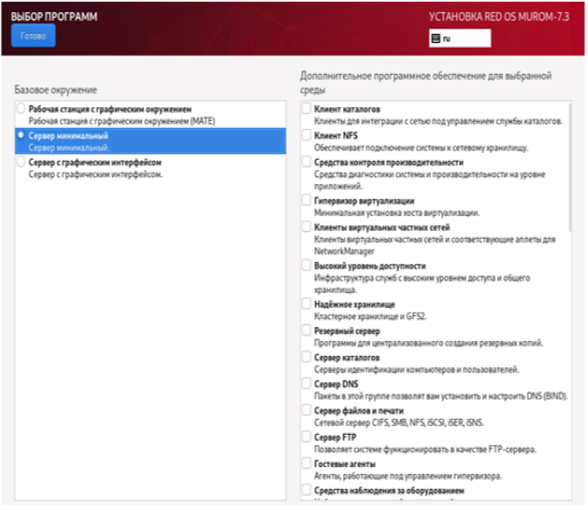Enable the Клиент NFS checkbox
Viewport: 588px width, 510px height.
pyautogui.click(x=306, y=135)
